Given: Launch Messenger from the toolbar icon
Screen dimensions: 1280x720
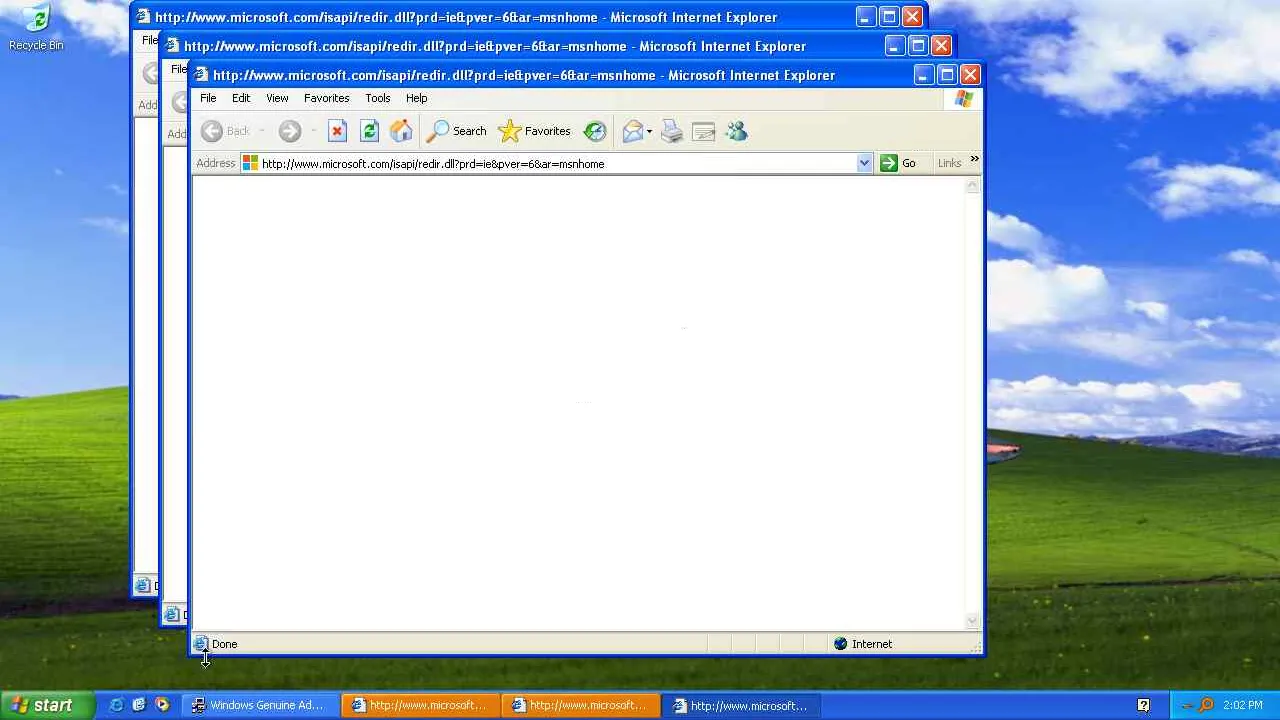Looking at the screenshot, I should click(x=737, y=131).
